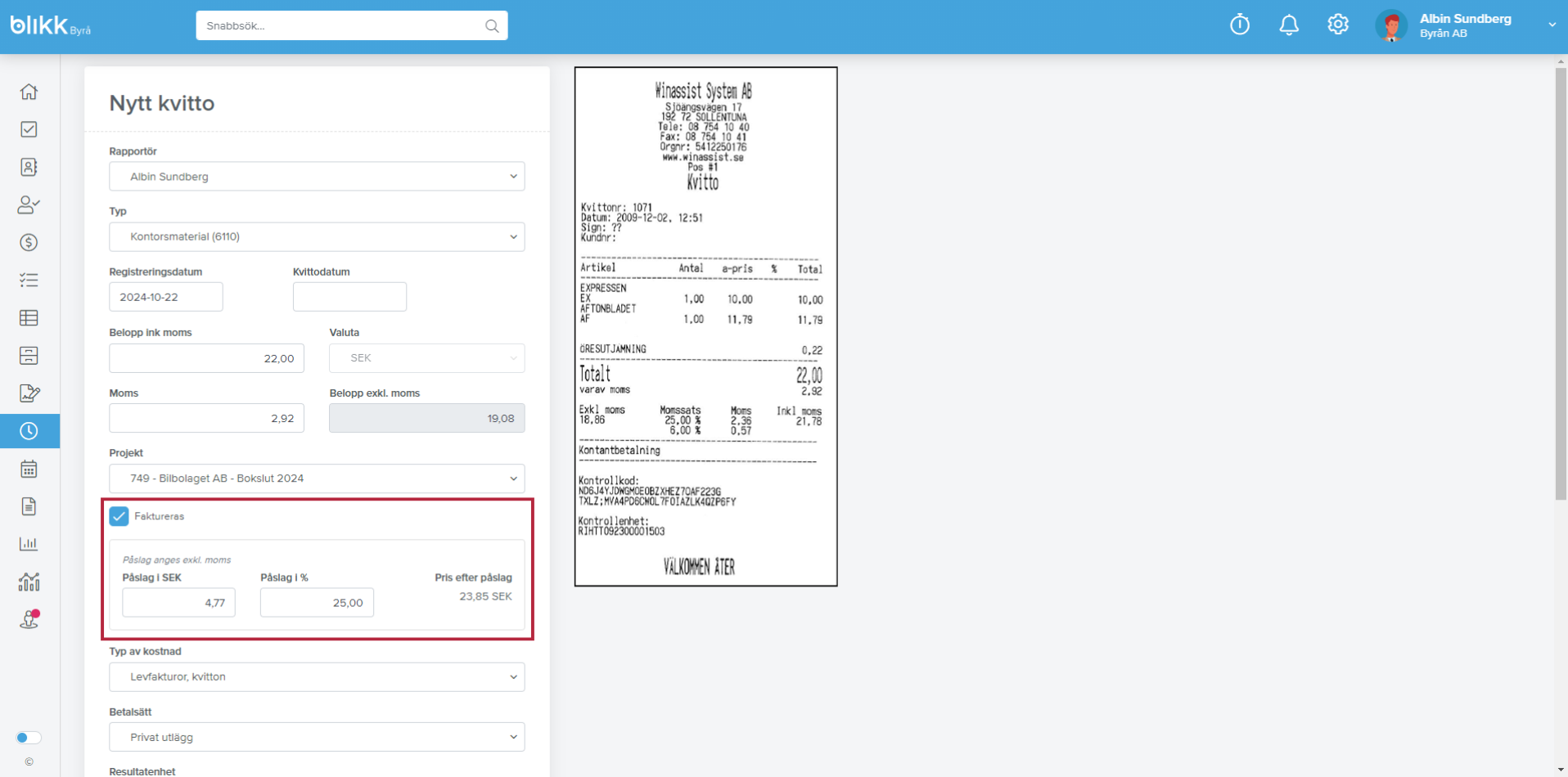The height and width of the screenshot is (777, 1568).
Task: Open the document with pen icon in sidebar
Action: pos(29,393)
